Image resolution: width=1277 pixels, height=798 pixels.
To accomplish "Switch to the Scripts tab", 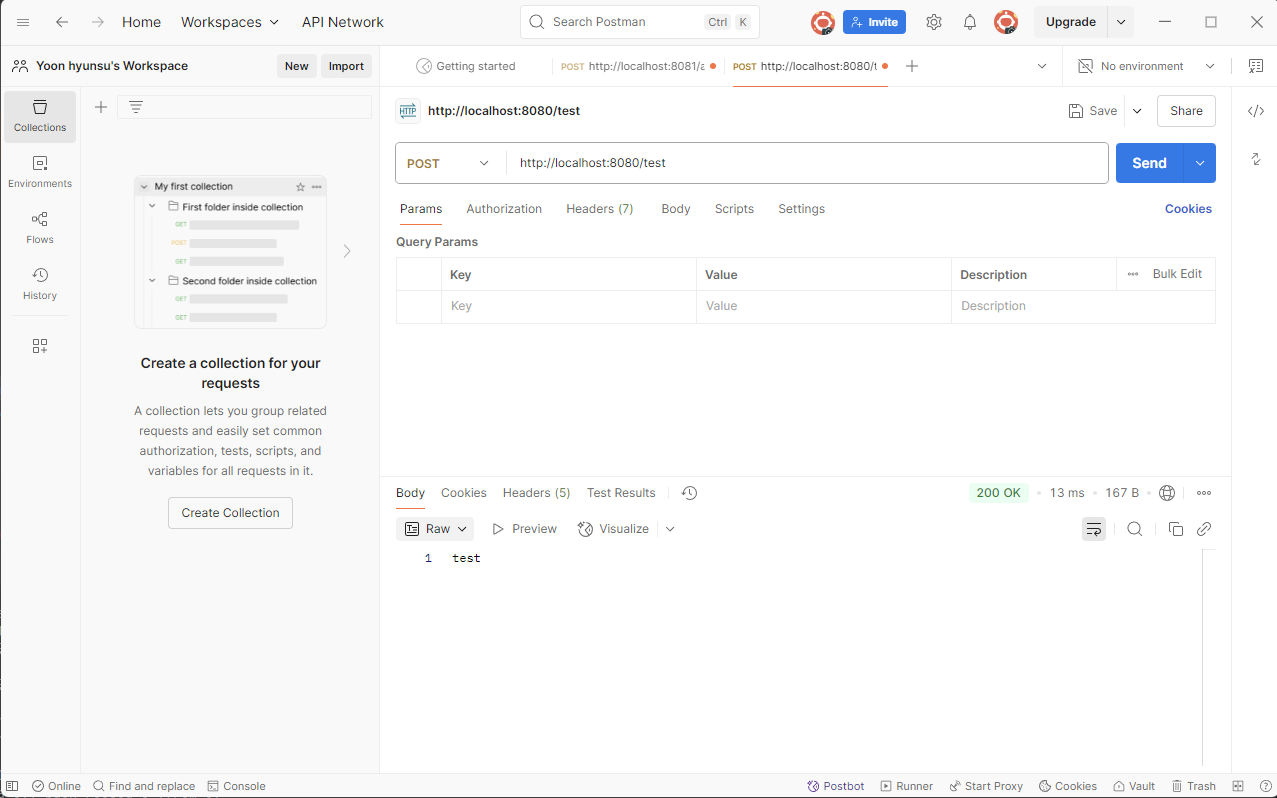I will [x=734, y=209].
